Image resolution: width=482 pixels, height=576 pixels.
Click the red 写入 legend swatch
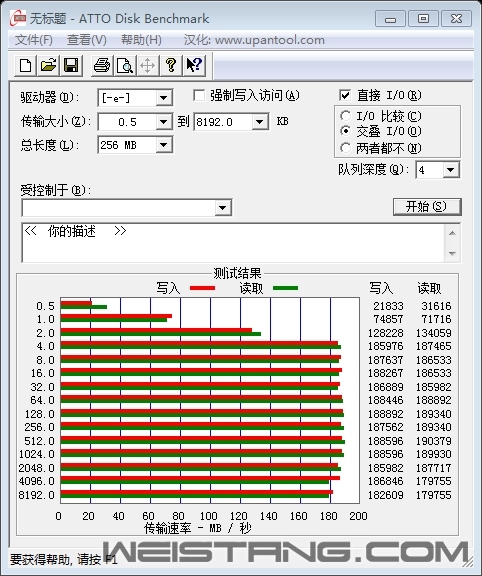tap(202, 288)
